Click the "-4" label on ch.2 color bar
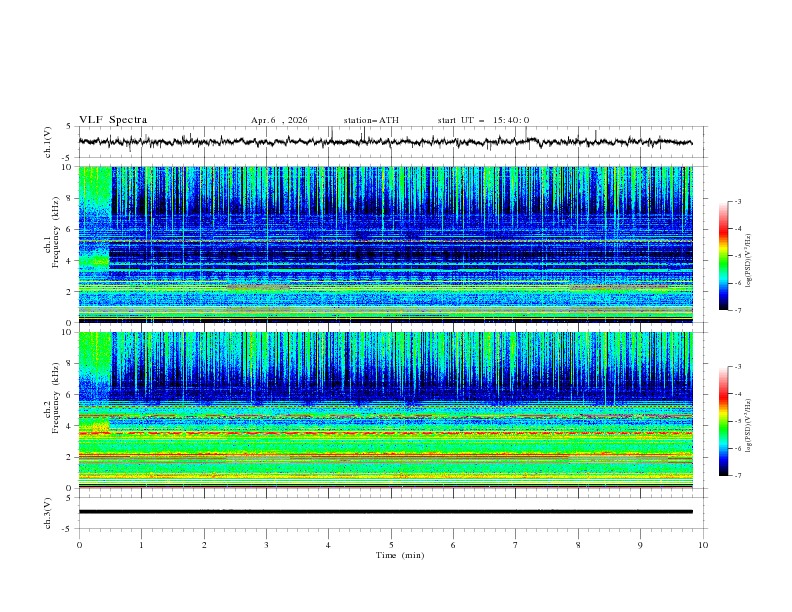 tap(738, 394)
